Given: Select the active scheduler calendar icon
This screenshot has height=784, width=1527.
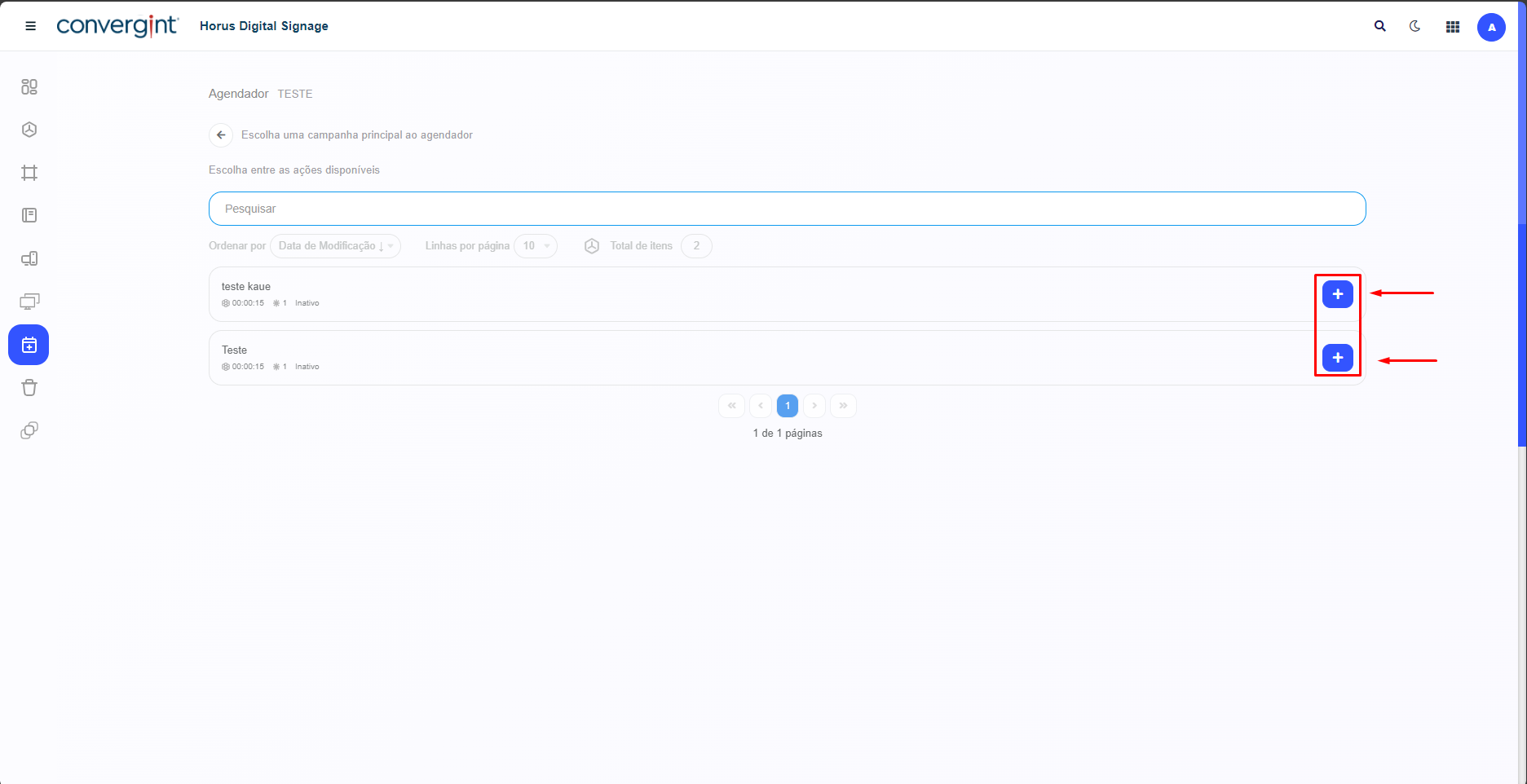Looking at the screenshot, I should pos(29,345).
